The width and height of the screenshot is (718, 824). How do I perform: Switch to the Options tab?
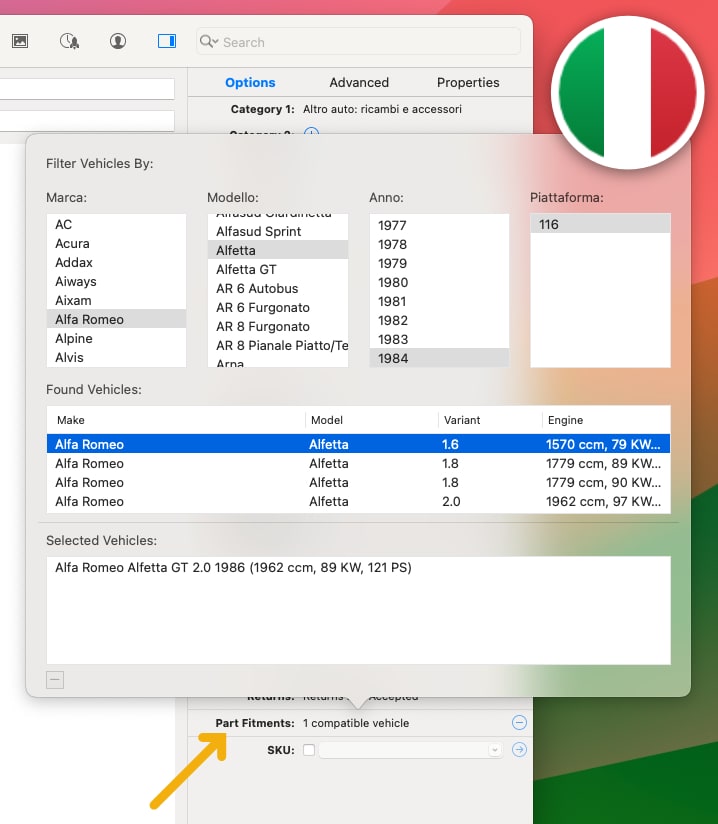pos(250,83)
